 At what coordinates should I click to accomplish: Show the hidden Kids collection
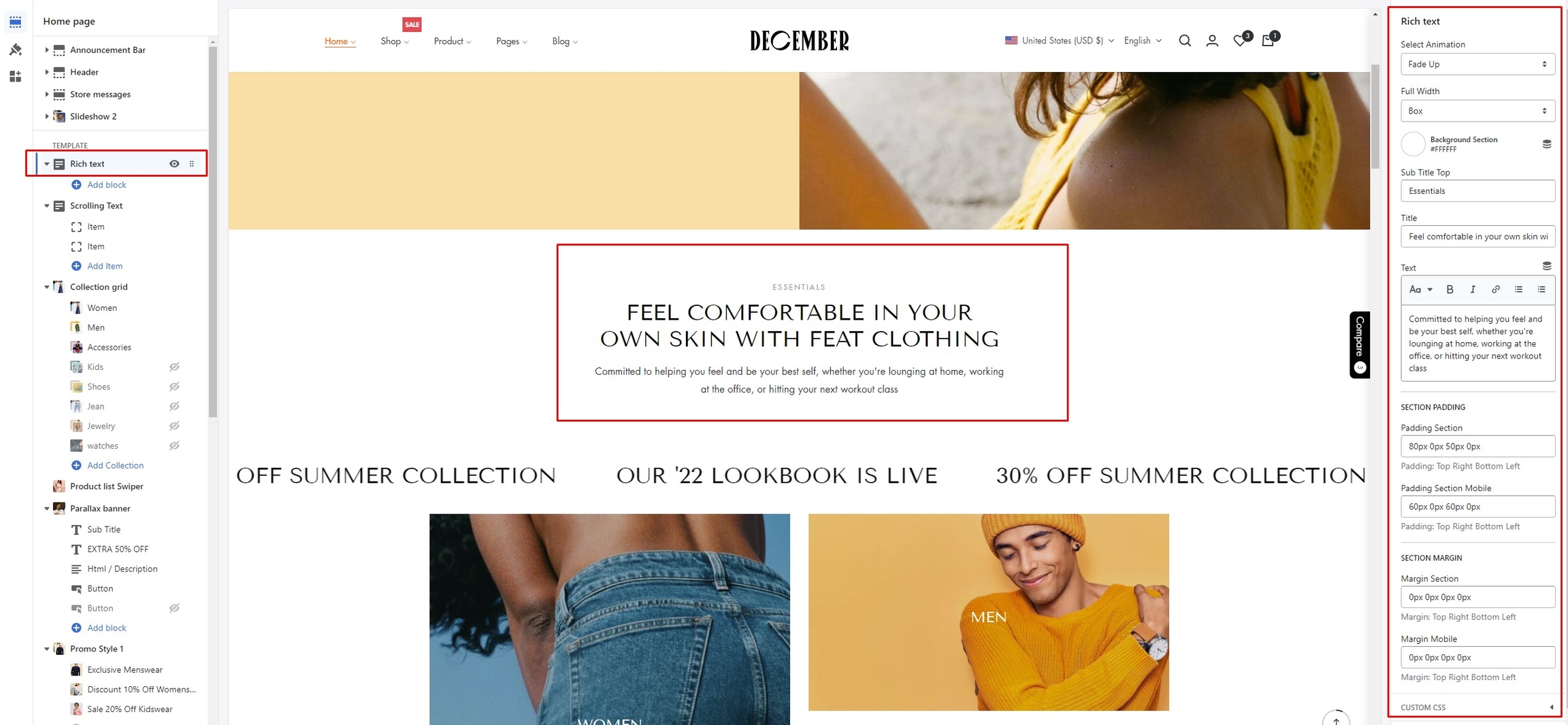[x=174, y=367]
